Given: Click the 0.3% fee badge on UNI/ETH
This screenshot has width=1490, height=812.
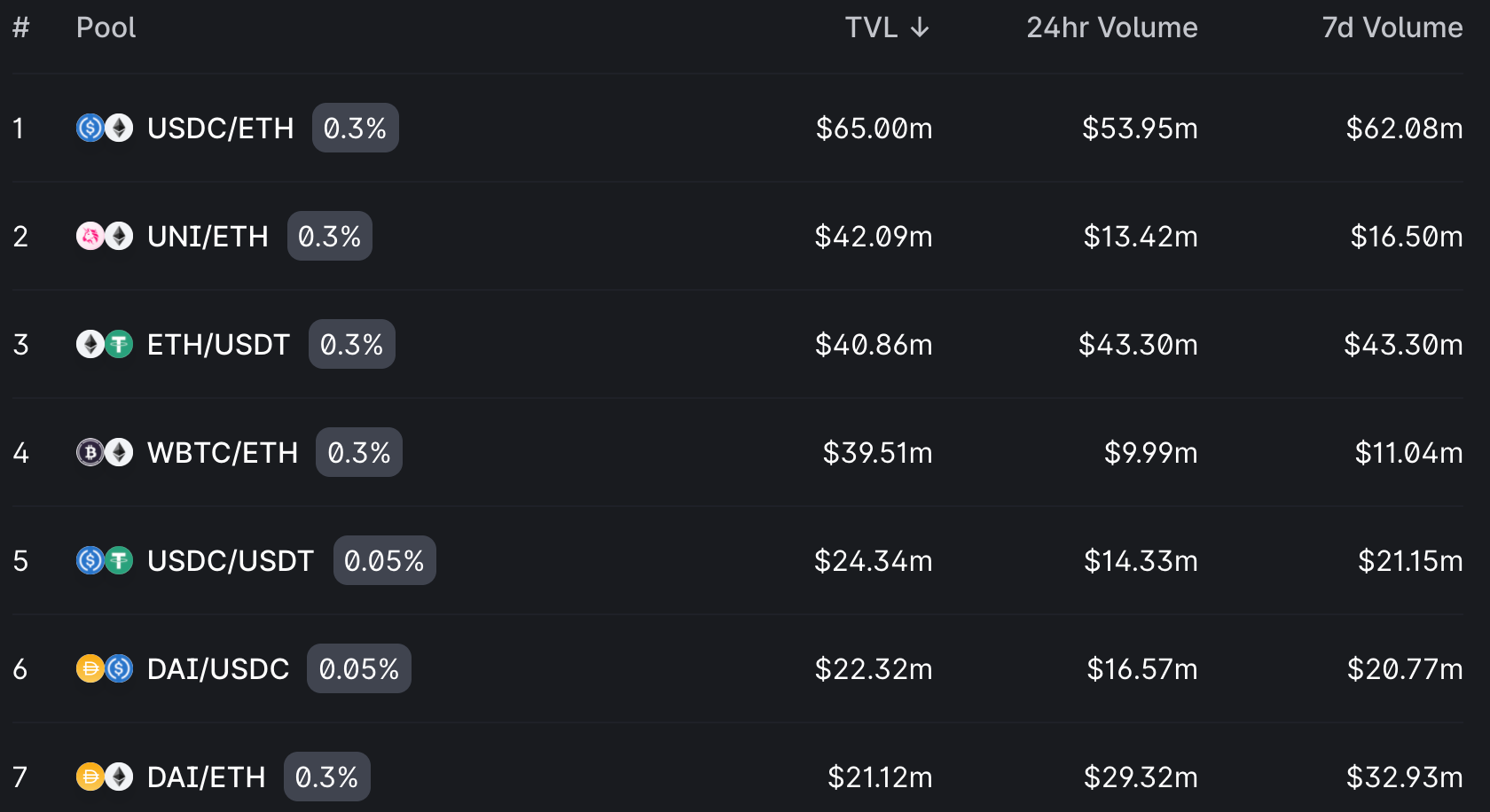Looking at the screenshot, I should [329, 237].
